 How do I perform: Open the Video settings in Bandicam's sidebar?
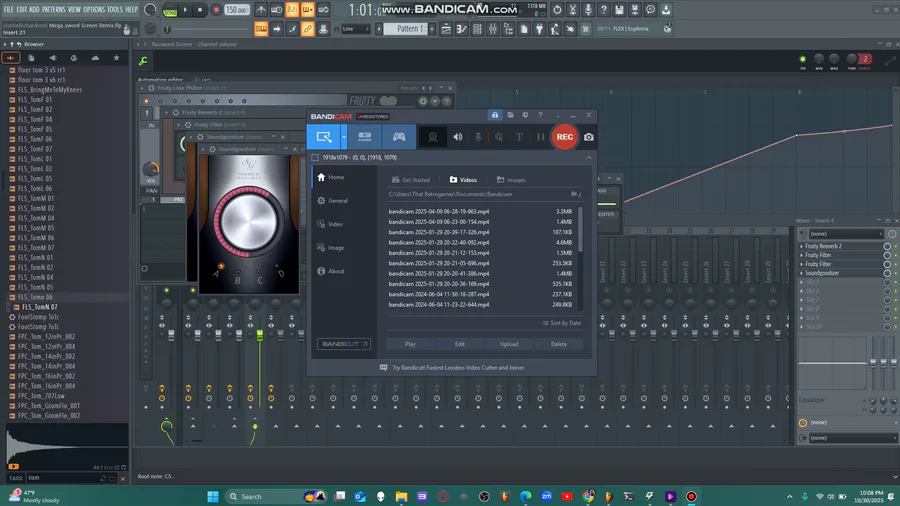pos(331,224)
